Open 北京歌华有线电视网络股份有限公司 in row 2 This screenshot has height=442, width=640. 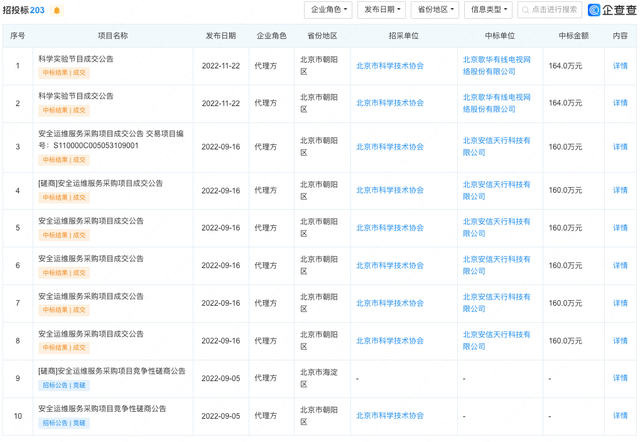click(x=496, y=103)
